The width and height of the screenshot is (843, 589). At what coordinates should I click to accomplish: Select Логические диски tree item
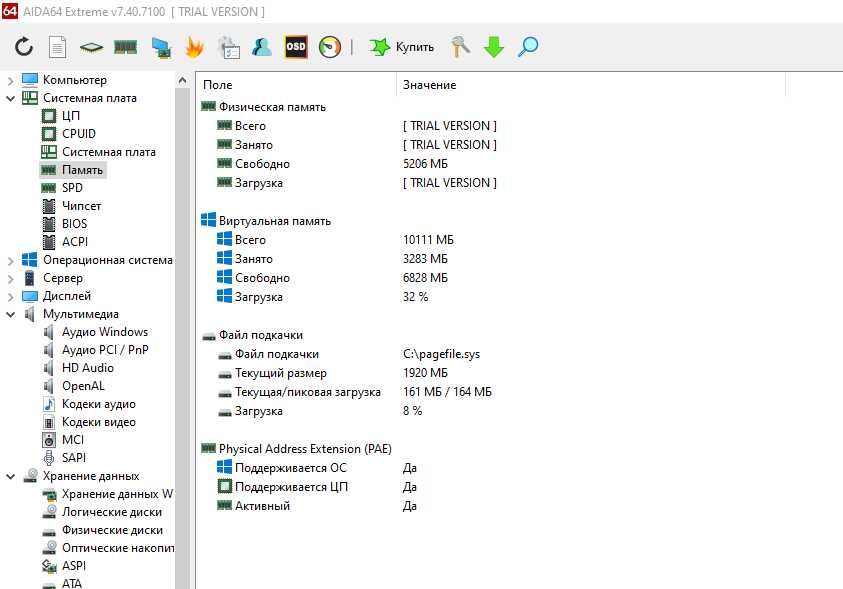pyautogui.click(x=111, y=512)
